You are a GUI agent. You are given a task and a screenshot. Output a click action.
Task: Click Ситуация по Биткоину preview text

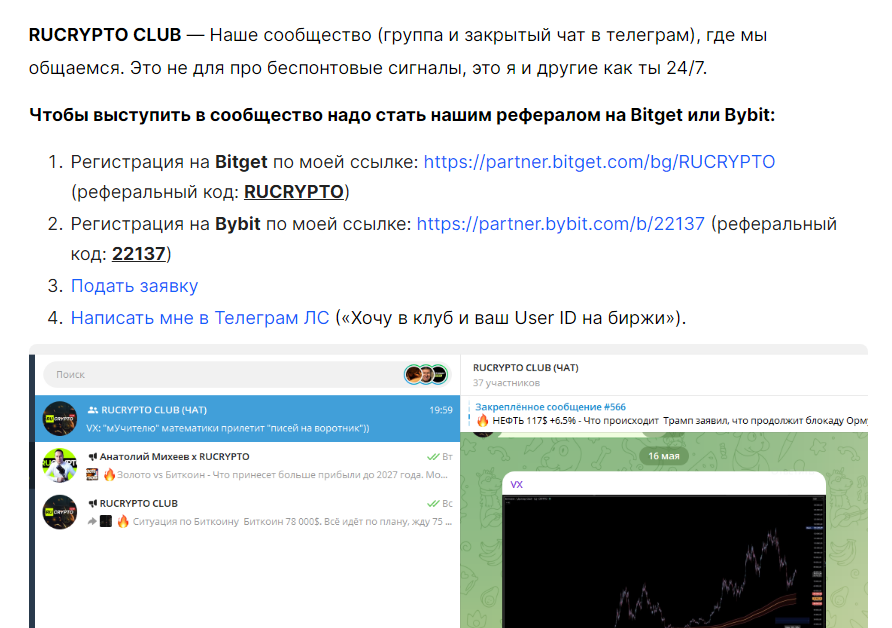pos(292,522)
